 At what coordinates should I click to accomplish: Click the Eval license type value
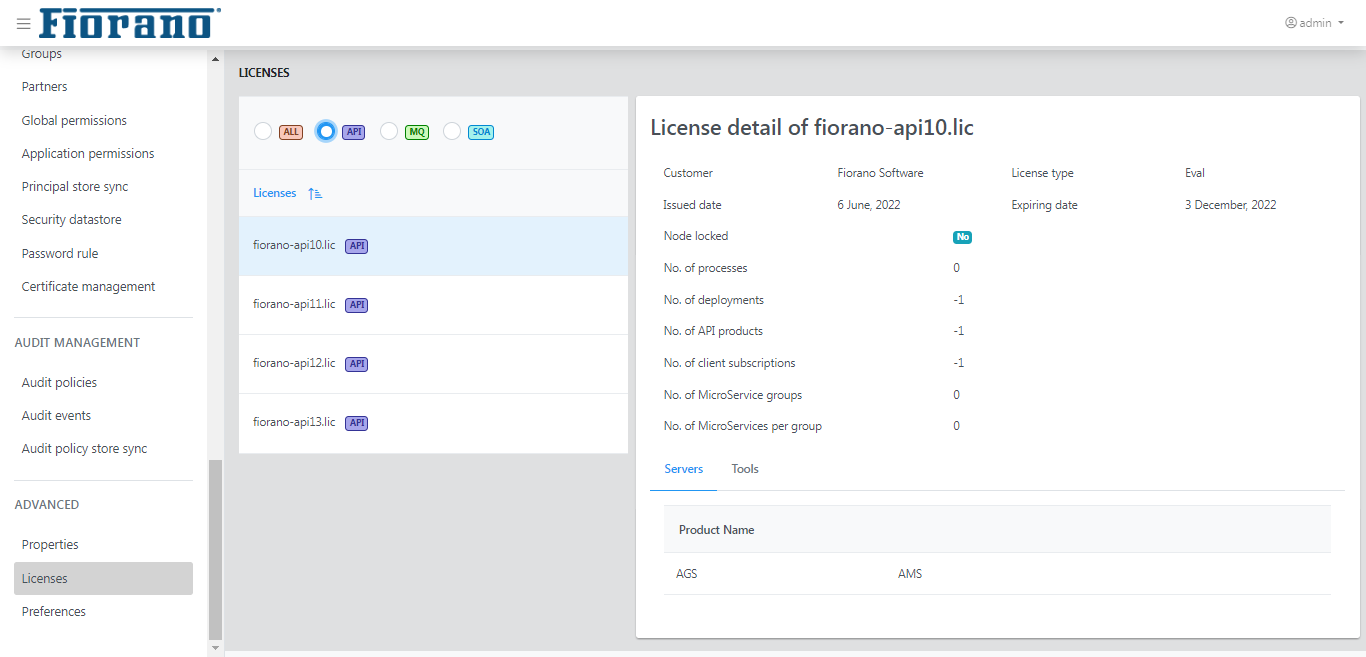coord(1195,173)
